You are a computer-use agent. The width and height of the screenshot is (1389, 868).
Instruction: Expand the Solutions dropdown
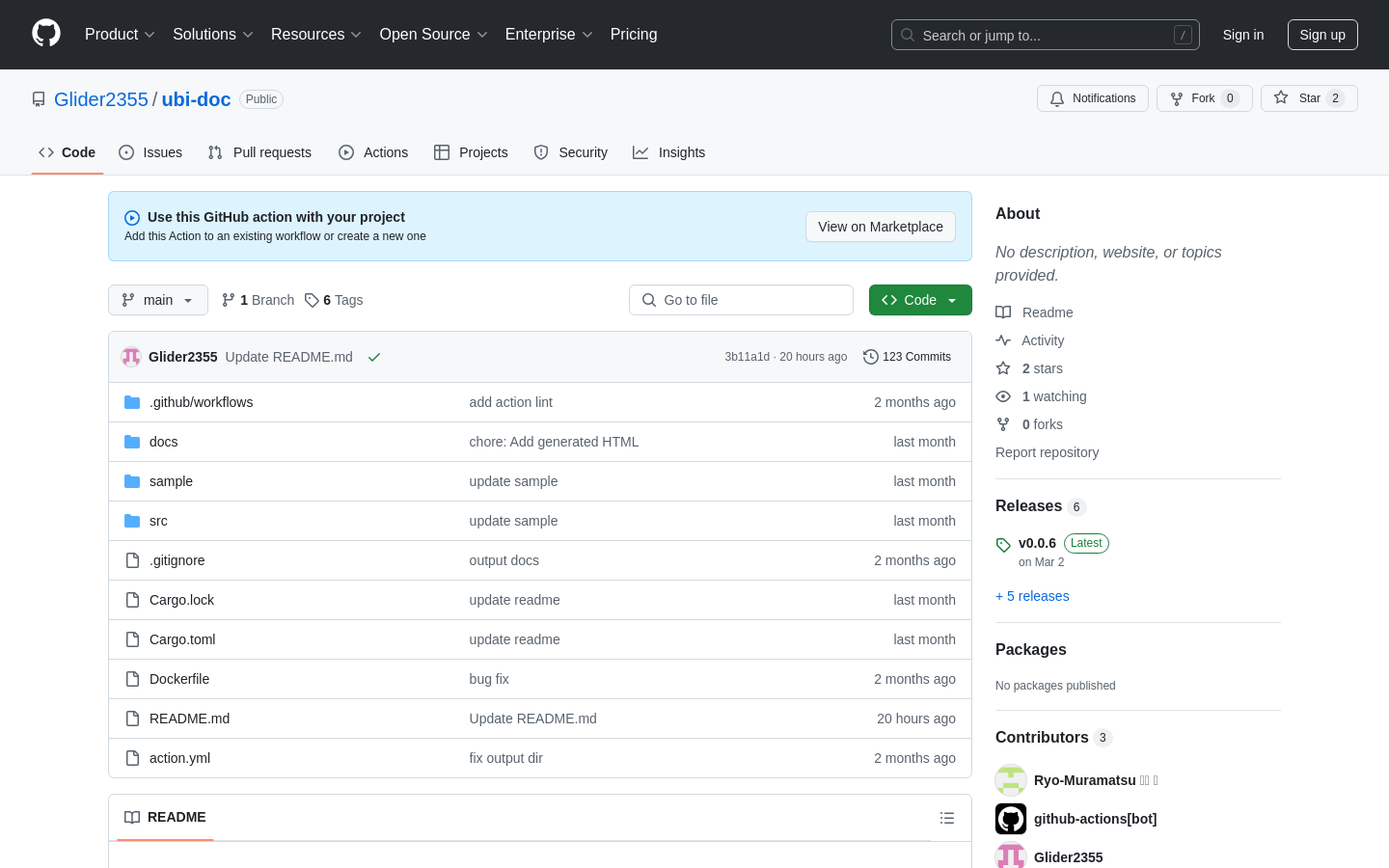coord(213,35)
